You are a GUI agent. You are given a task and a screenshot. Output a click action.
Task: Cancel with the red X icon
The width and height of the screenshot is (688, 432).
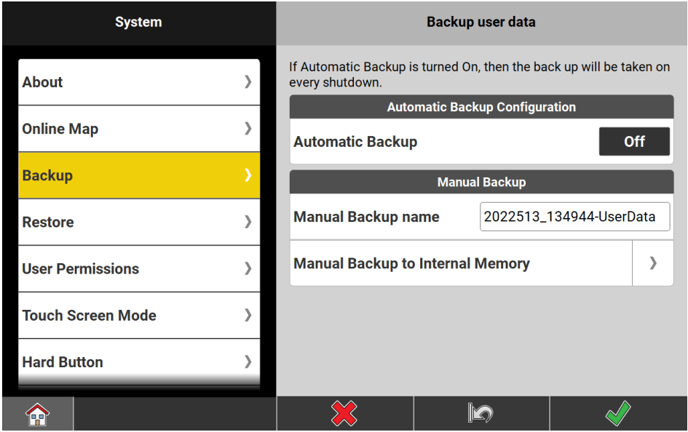[344, 414]
